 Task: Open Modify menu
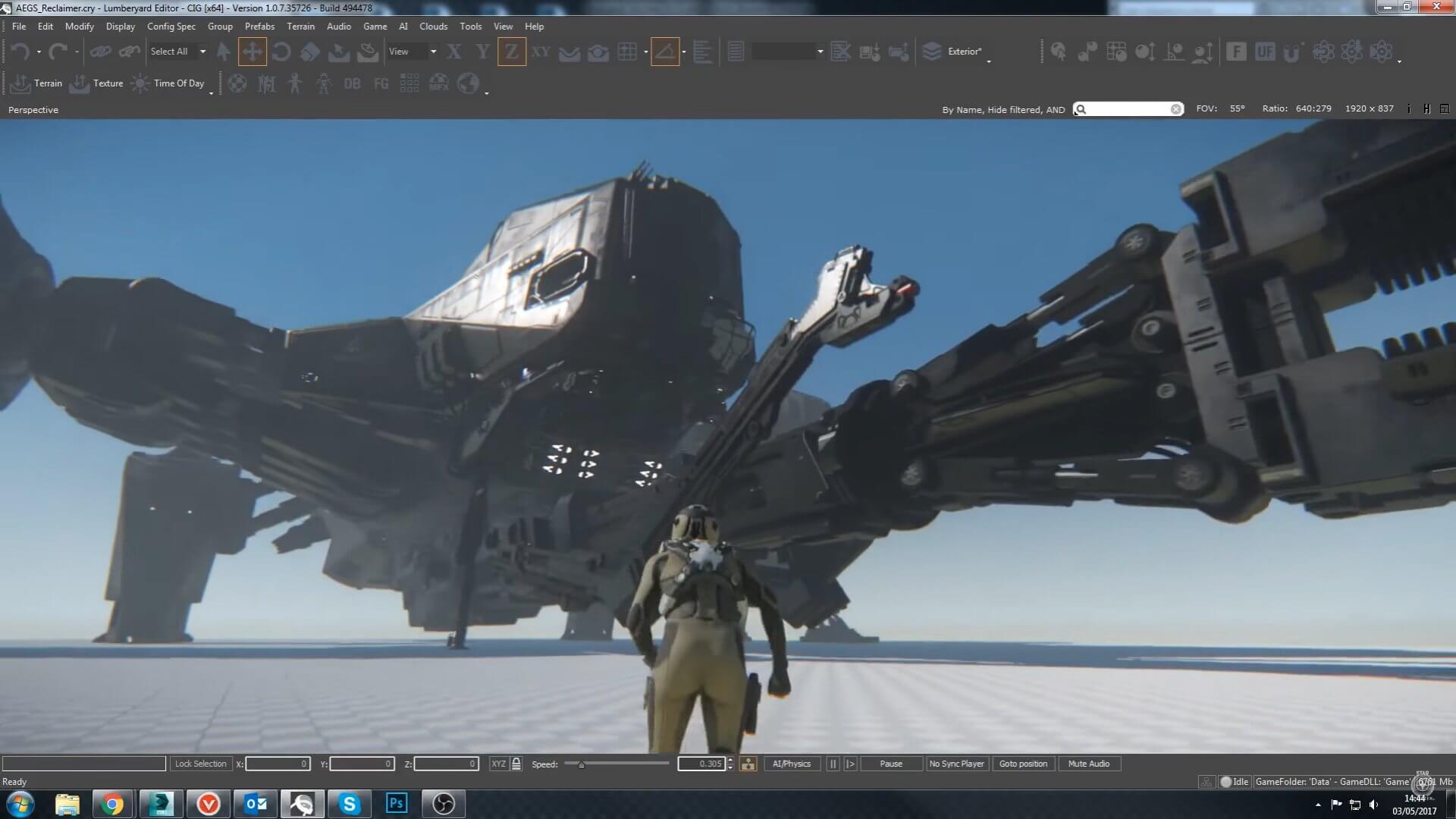pyautogui.click(x=80, y=26)
